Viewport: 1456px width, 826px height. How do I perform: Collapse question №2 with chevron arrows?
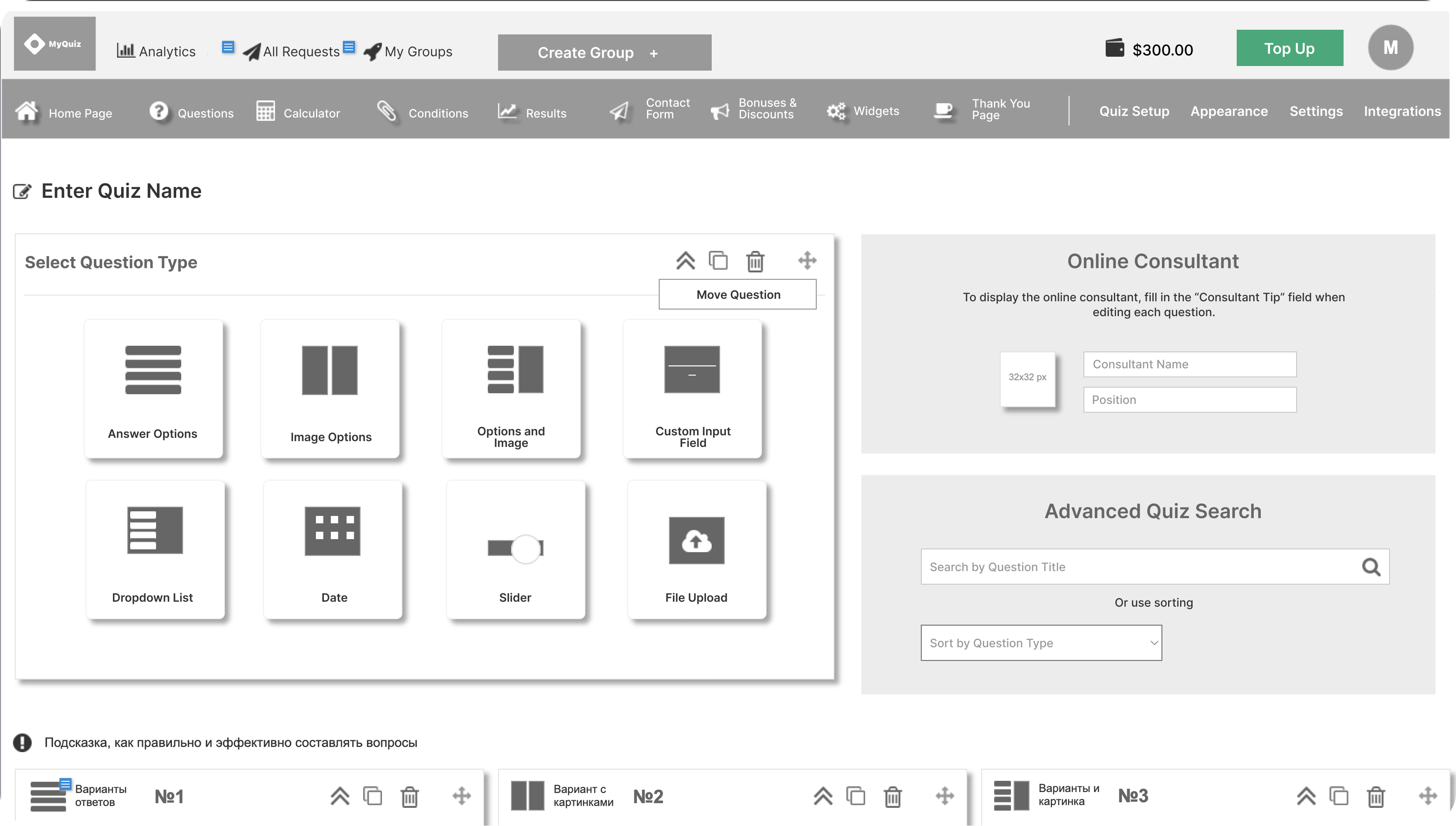tap(823, 797)
